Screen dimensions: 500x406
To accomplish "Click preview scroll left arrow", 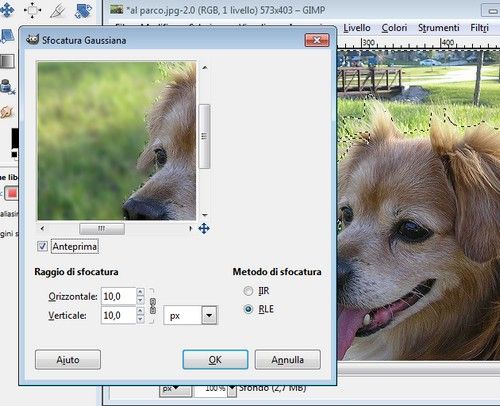I will click(x=42, y=229).
